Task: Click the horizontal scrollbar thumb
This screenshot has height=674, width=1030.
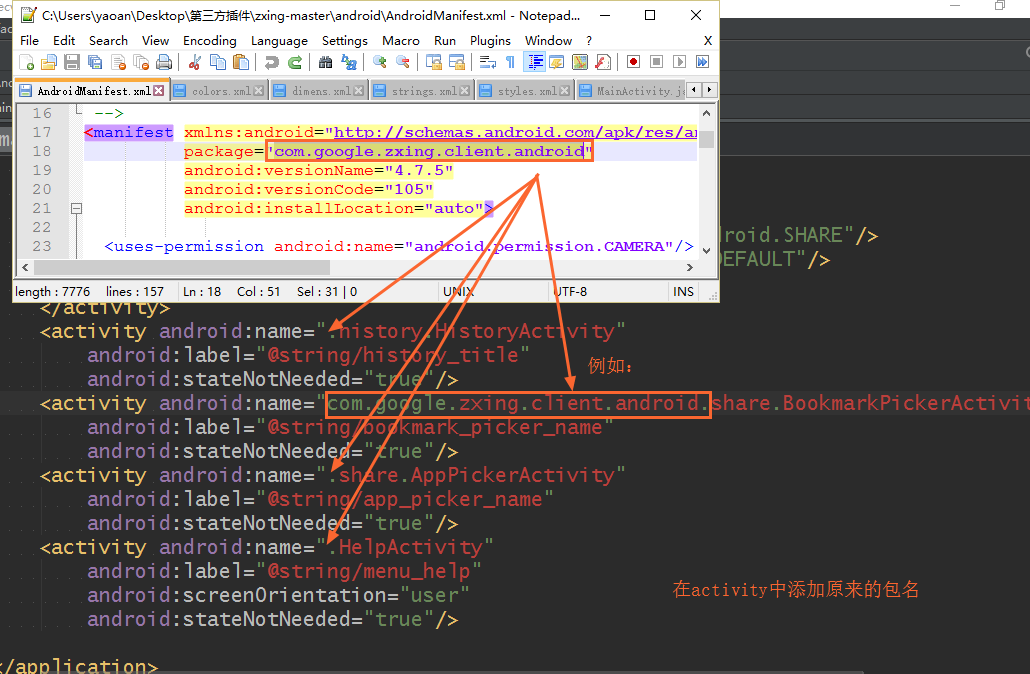Action: (x=182, y=267)
